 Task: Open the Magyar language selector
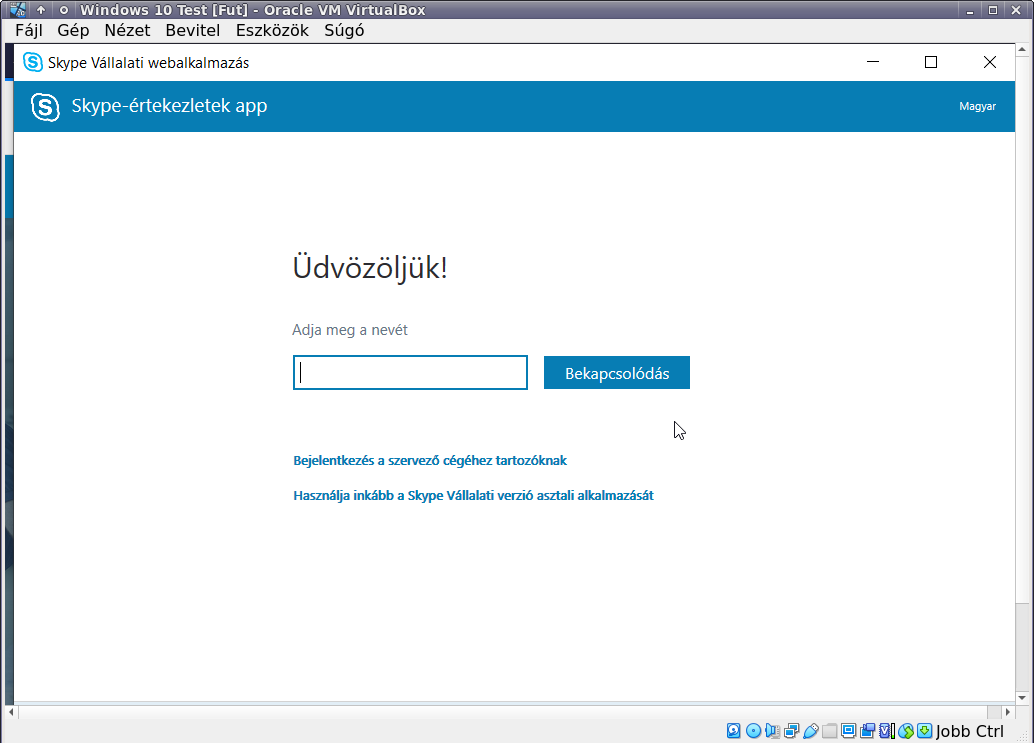(977, 106)
